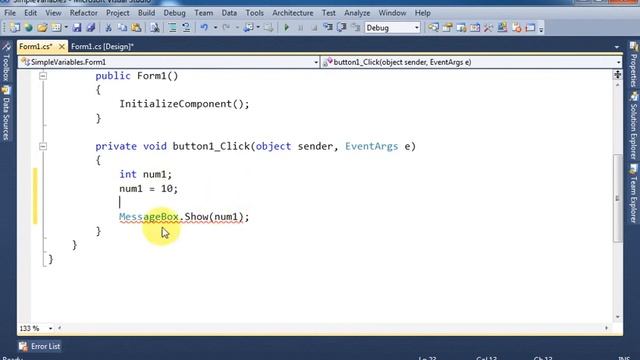Viewport: 640px width, 360px height.
Task: Undo the last action with the Undo icon
Action: pos(204,28)
